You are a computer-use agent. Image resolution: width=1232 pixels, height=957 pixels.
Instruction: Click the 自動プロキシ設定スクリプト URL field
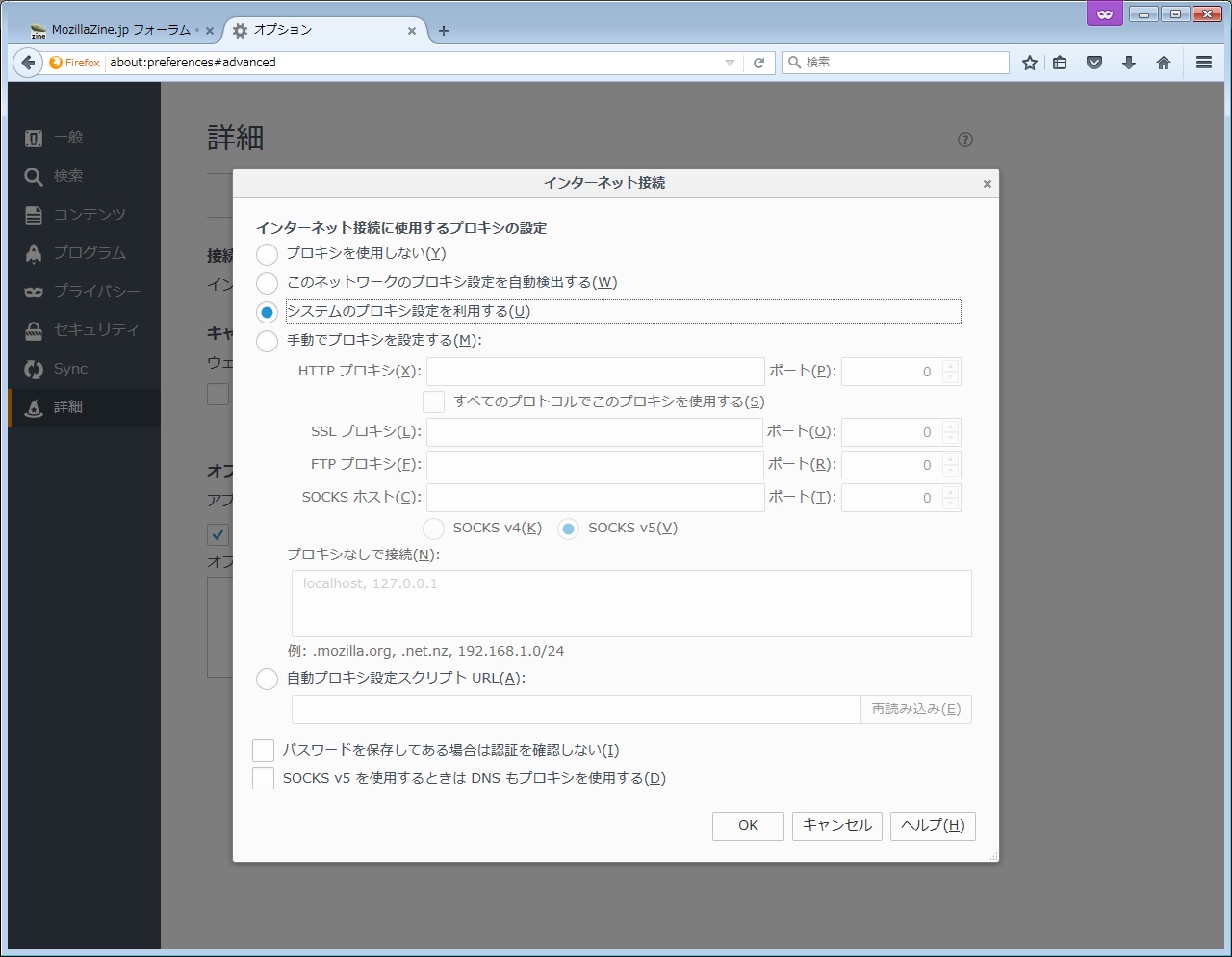coord(576,710)
